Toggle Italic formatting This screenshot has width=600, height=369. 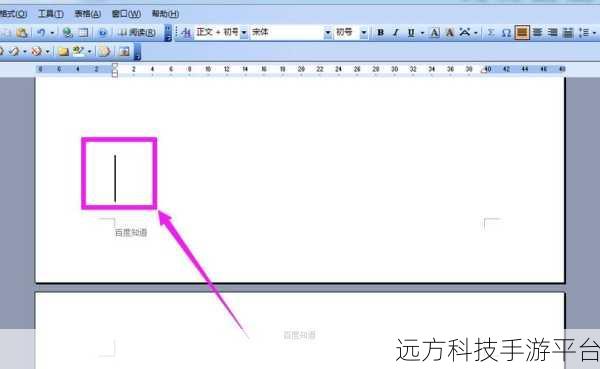pos(396,33)
